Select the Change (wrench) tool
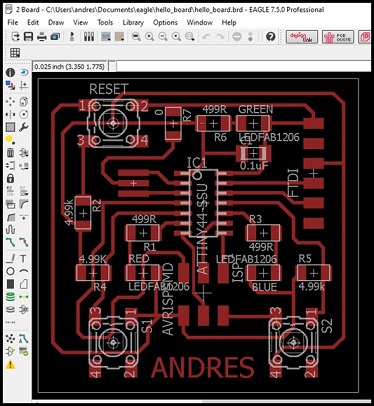Screen dimensions: 374x406 [23, 127]
